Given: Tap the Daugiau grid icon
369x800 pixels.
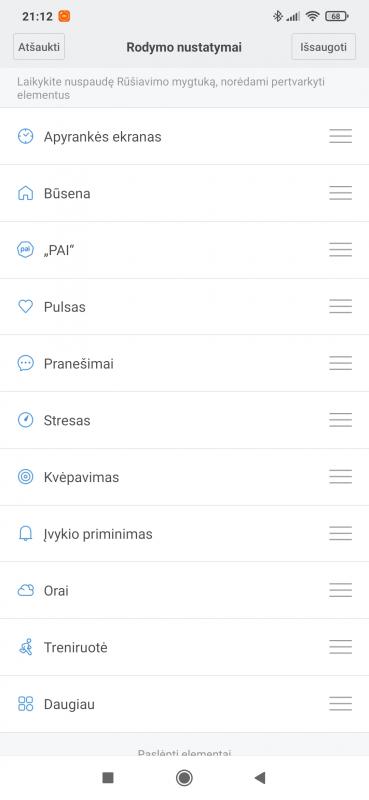Looking at the screenshot, I should pos(26,704).
